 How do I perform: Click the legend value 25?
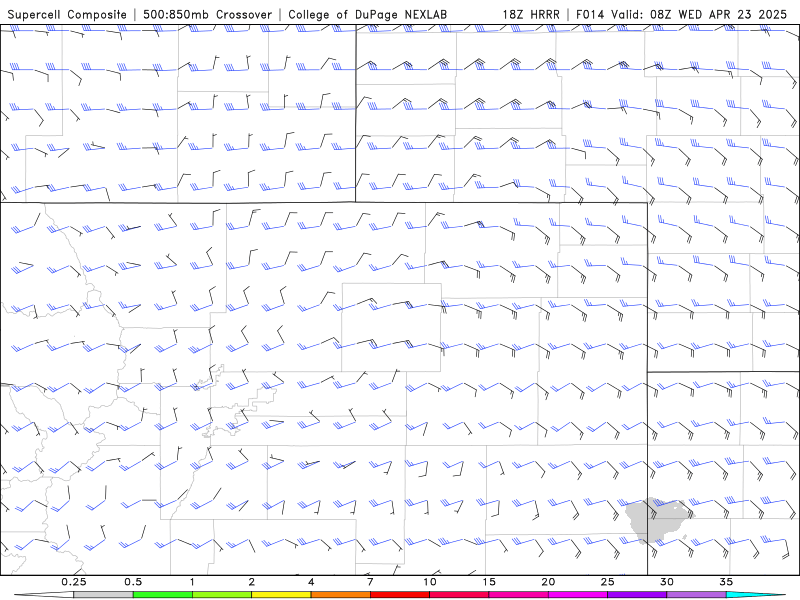(x=607, y=582)
